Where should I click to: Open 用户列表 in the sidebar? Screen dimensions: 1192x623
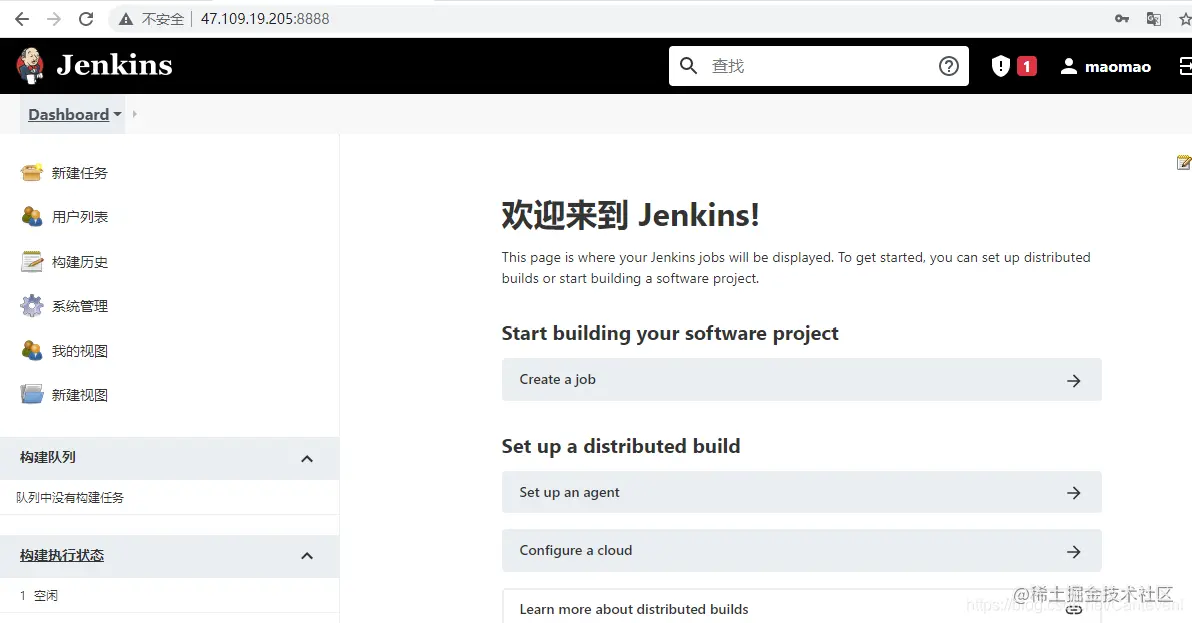[x=80, y=217]
